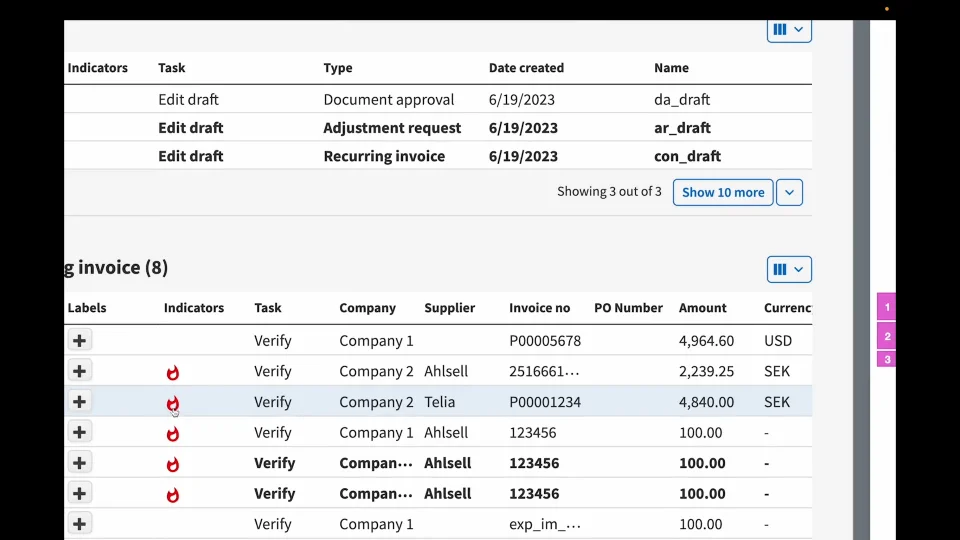Click fire indicator on 2,239.25 SEK invoice

173,373
